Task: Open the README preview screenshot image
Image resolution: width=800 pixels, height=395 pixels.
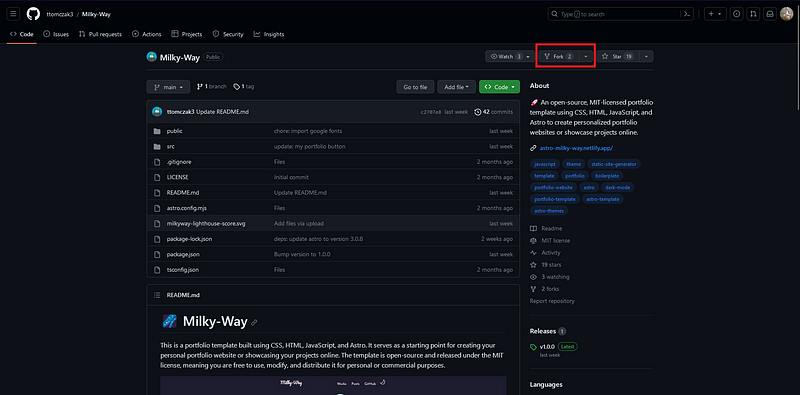Action: pyautogui.click(x=333, y=386)
